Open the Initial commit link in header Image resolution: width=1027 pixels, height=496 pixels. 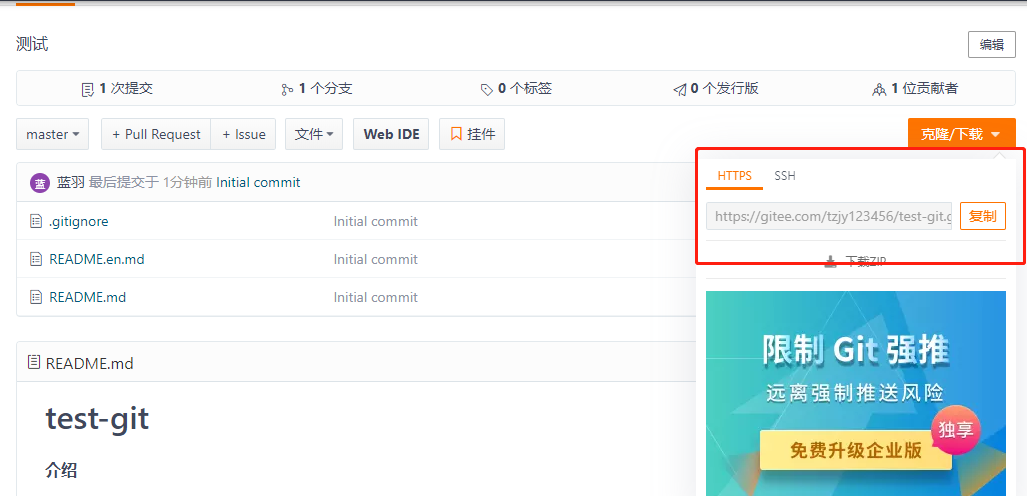click(258, 183)
